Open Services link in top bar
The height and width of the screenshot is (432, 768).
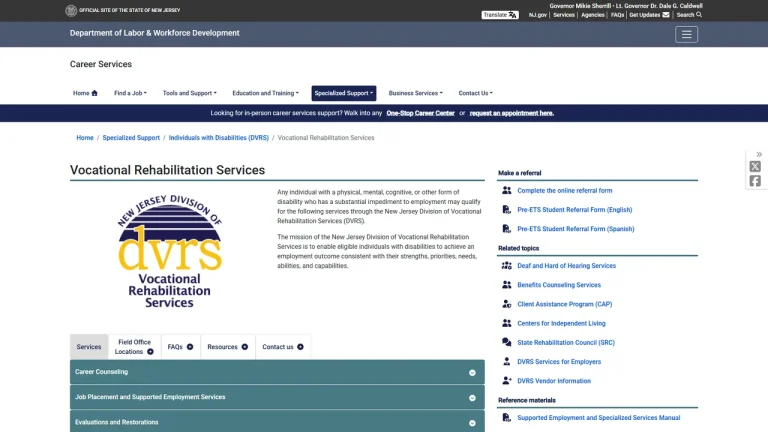(564, 15)
